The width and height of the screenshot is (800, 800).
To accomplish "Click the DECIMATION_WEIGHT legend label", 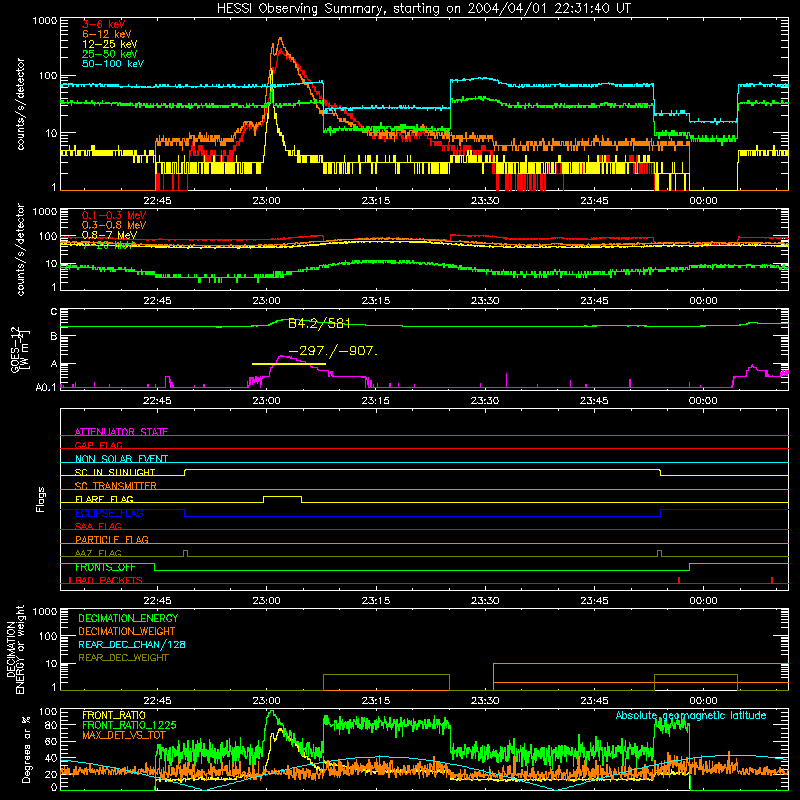I will pyautogui.click(x=127, y=631).
